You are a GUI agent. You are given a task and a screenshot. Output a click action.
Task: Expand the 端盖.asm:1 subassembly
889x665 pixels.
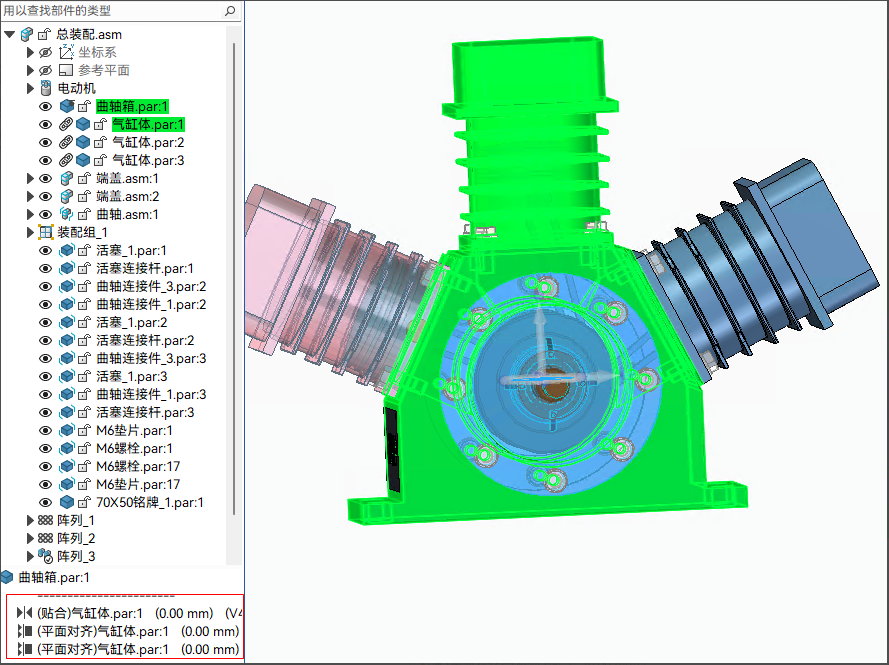tap(31, 179)
